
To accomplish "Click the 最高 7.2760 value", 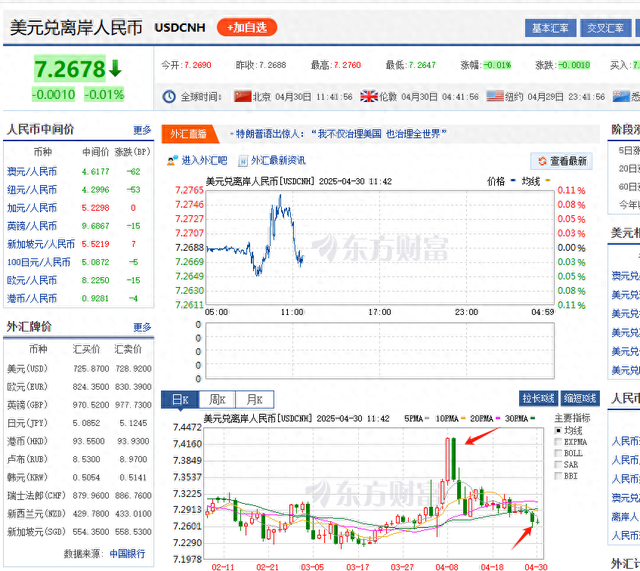I will coord(347,65).
